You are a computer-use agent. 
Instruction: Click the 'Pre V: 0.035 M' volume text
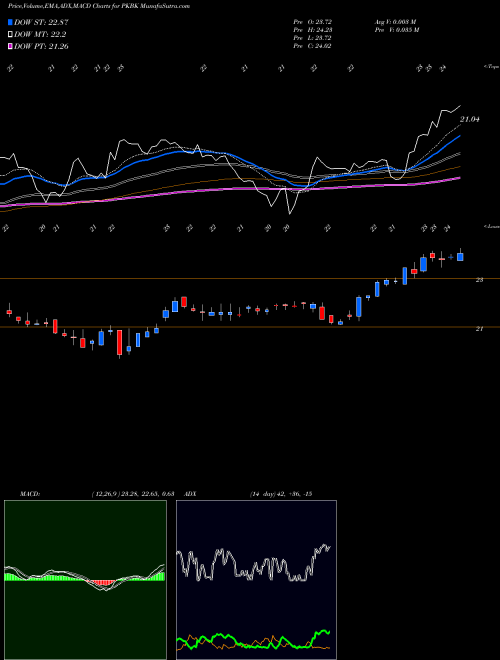[x=396, y=30]
